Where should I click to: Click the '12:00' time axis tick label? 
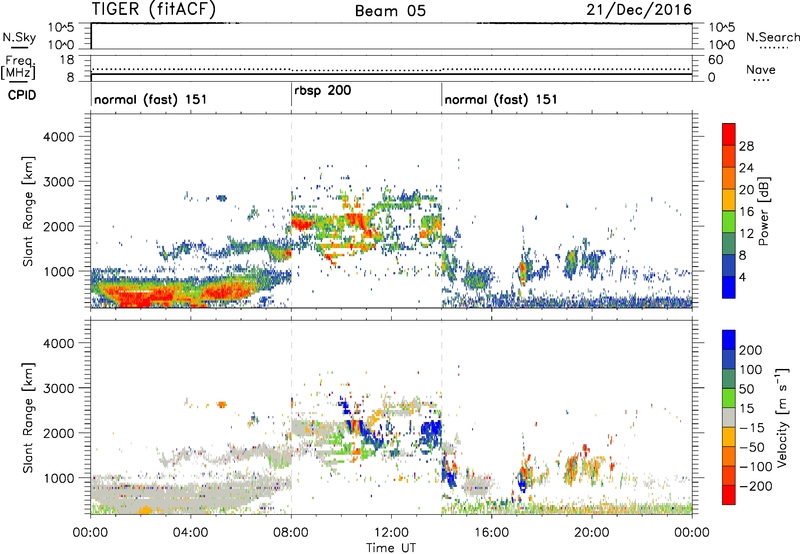391,533
